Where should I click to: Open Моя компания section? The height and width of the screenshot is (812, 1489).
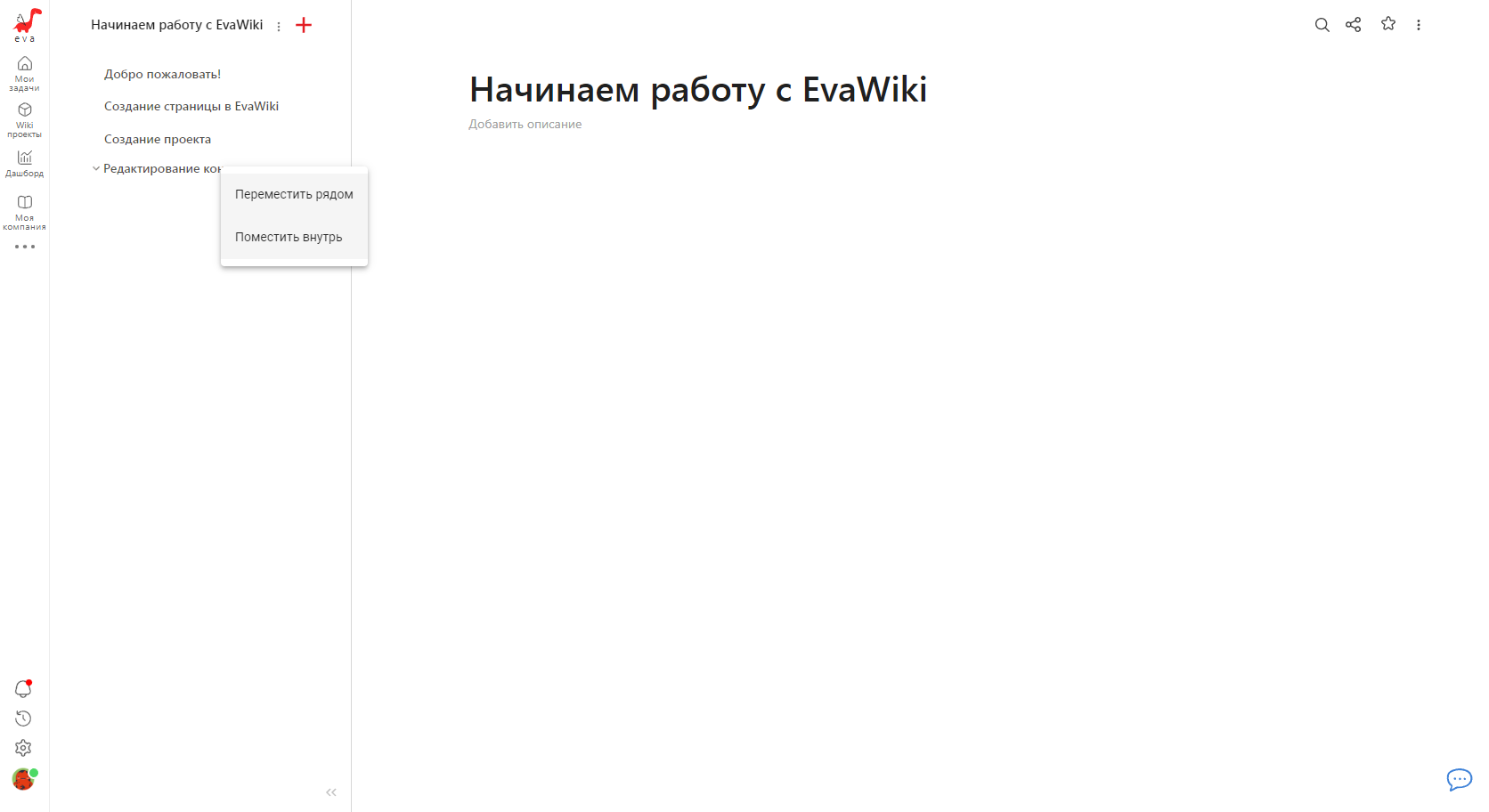click(24, 212)
